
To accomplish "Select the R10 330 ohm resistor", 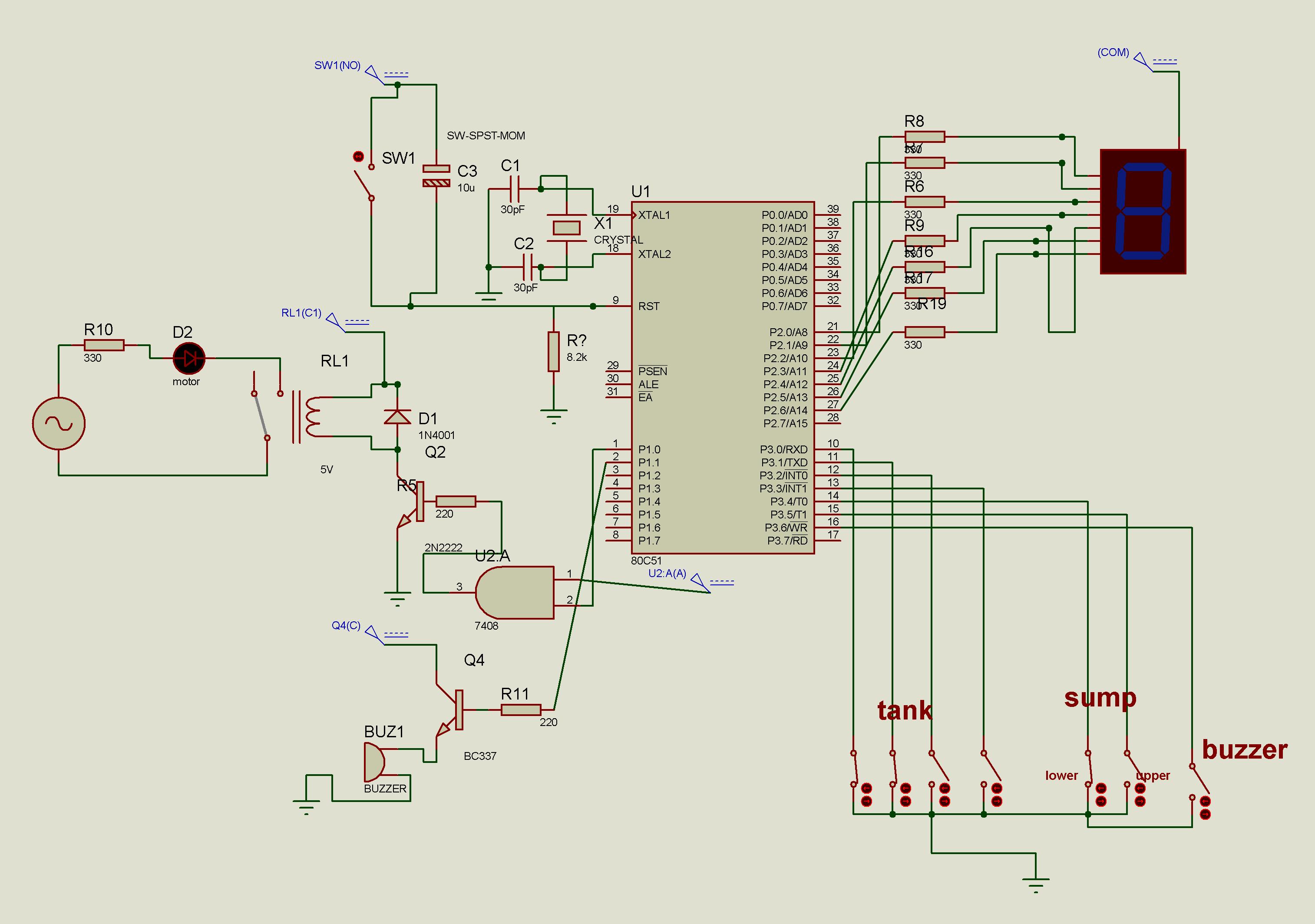I will tap(104, 345).
